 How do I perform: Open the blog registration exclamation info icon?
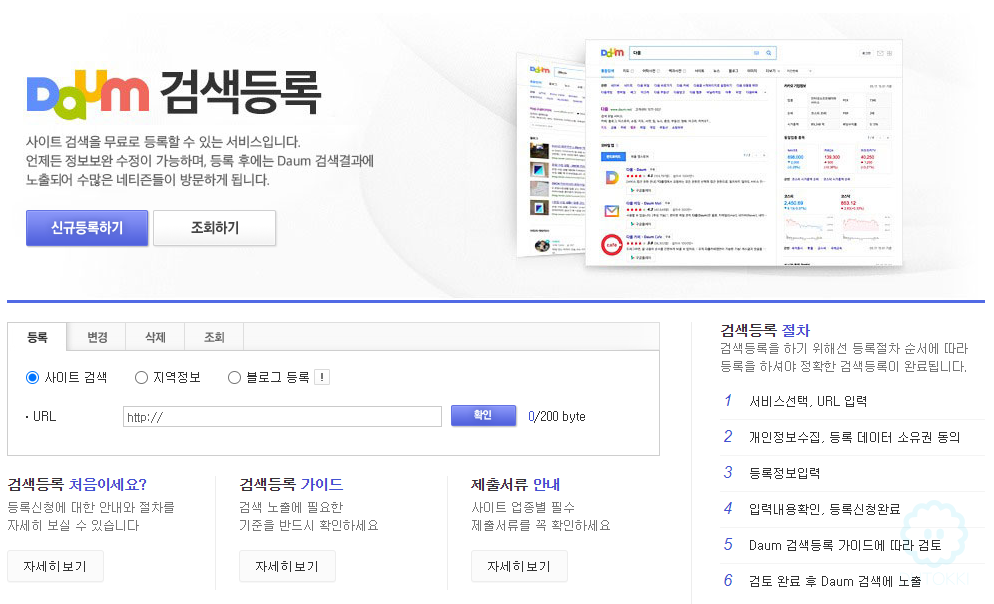point(322,378)
